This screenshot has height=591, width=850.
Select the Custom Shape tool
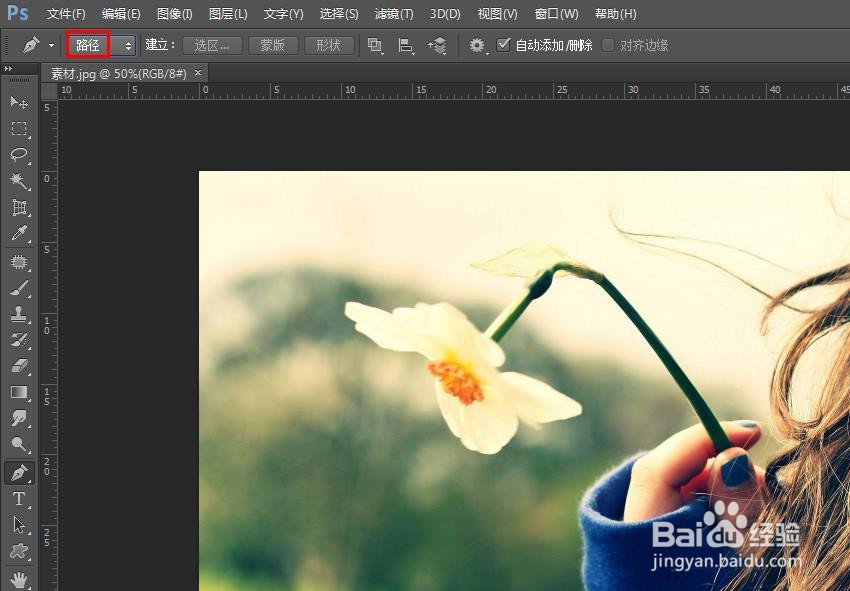click(x=19, y=551)
